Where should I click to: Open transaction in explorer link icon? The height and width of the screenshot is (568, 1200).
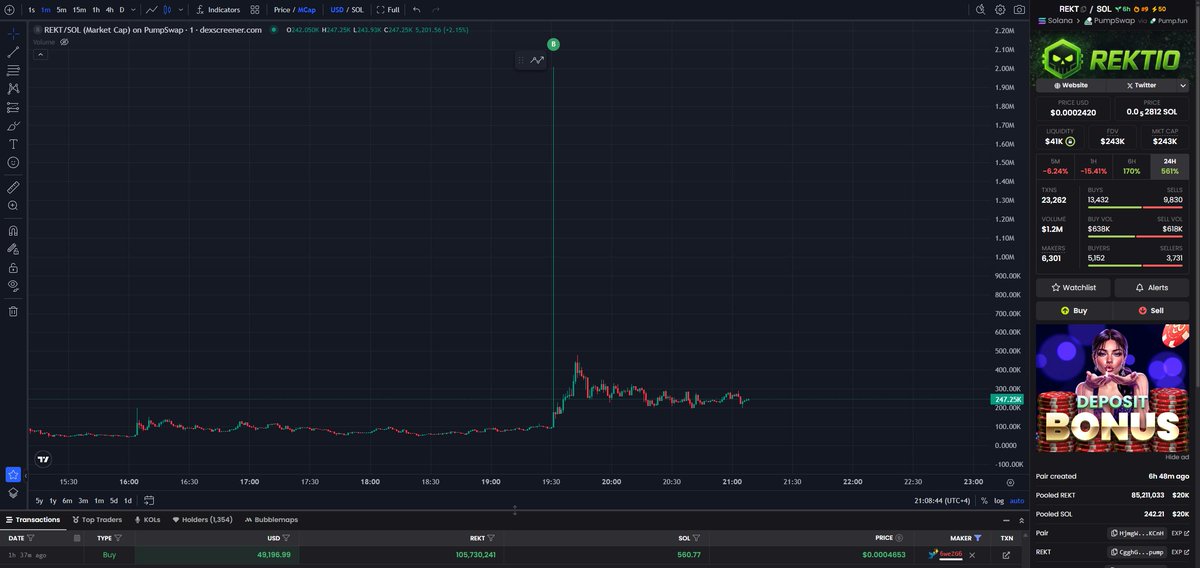(1007, 554)
